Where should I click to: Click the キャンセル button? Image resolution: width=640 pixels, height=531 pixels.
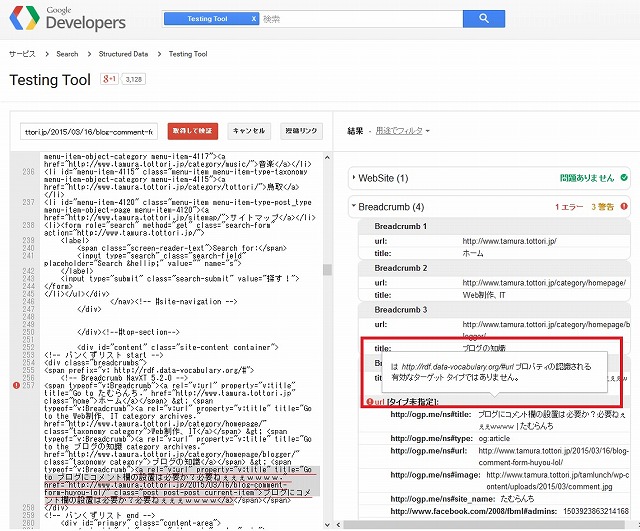(249, 131)
